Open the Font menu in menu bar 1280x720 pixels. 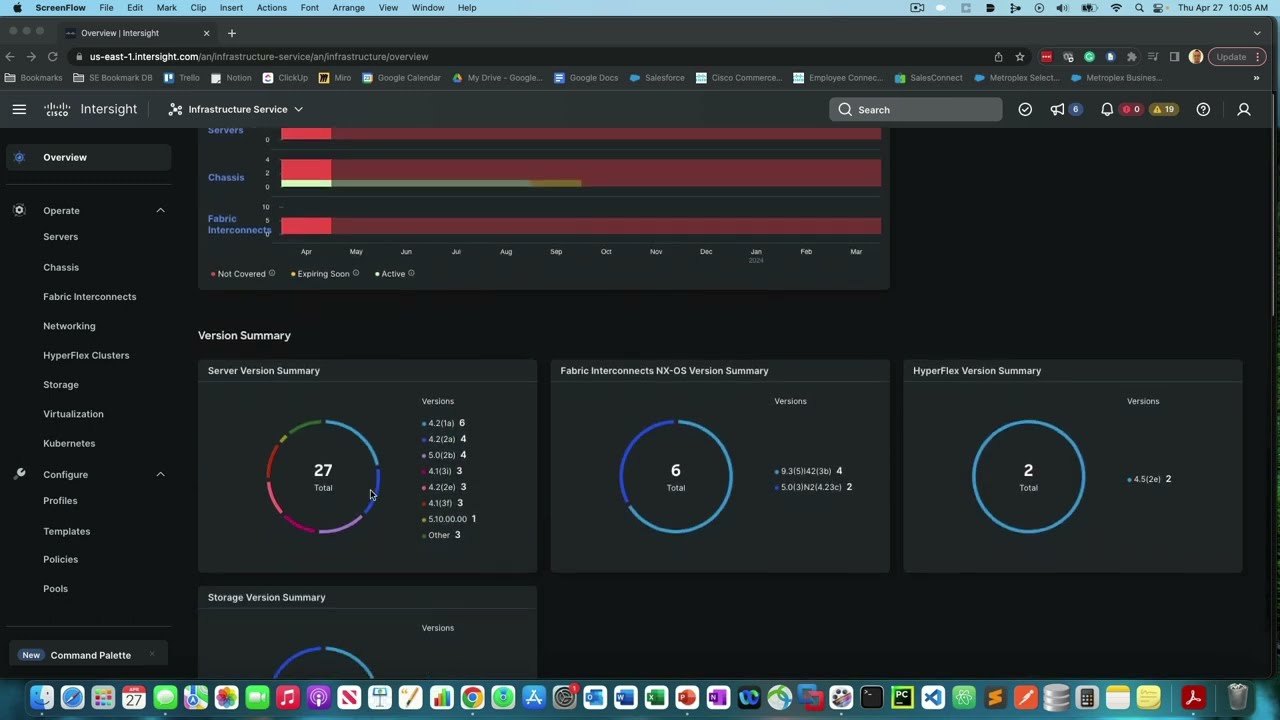point(309,8)
